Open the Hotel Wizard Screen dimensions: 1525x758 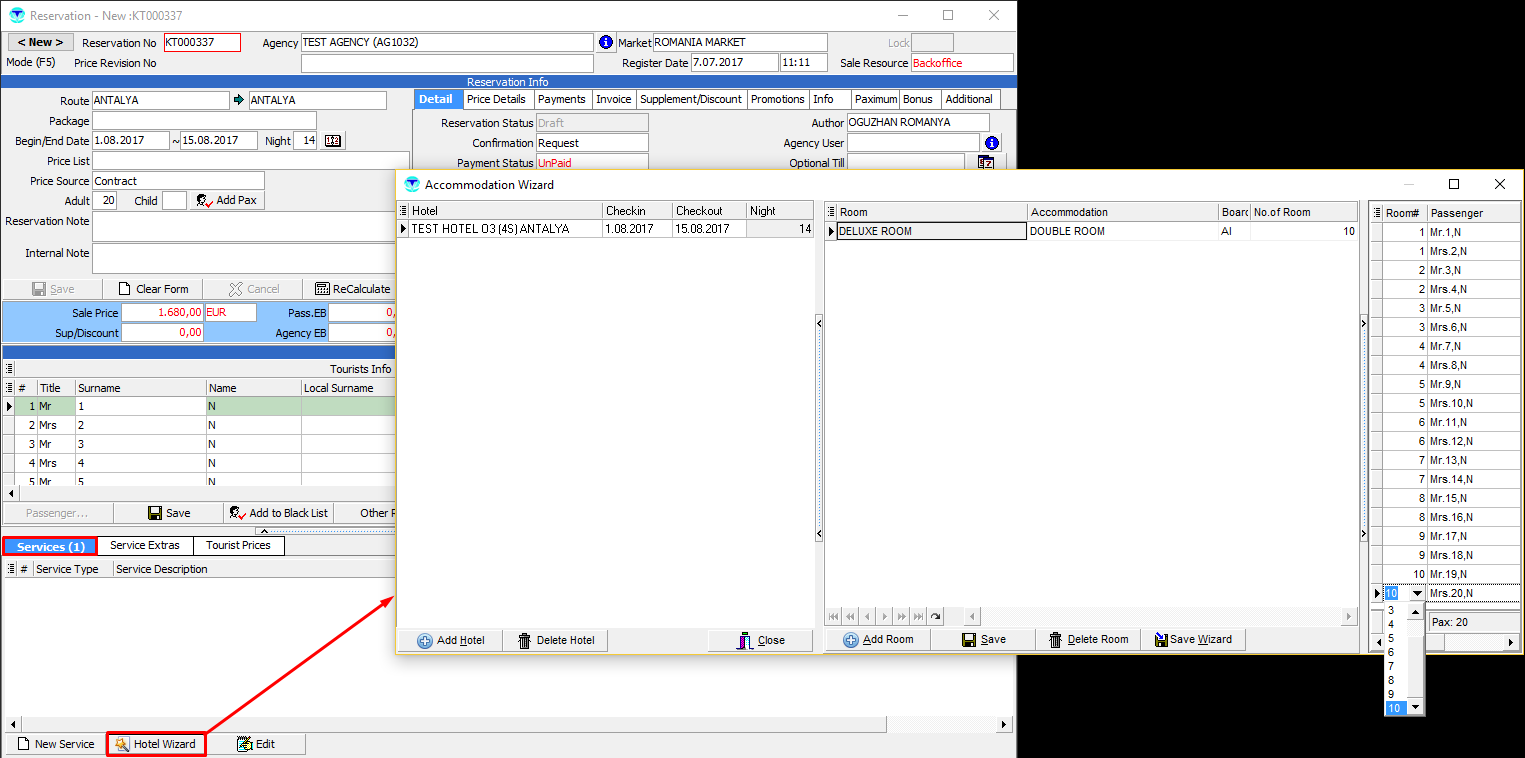pos(156,744)
